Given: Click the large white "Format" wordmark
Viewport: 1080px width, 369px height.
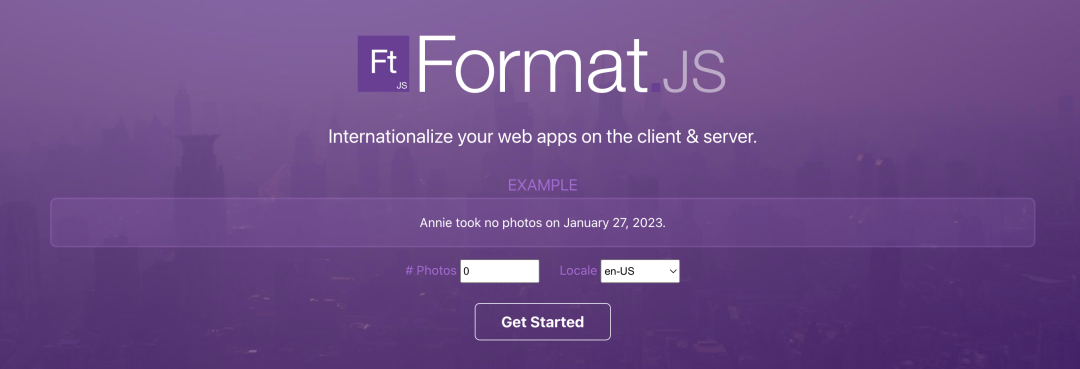Looking at the screenshot, I should 532,64.
